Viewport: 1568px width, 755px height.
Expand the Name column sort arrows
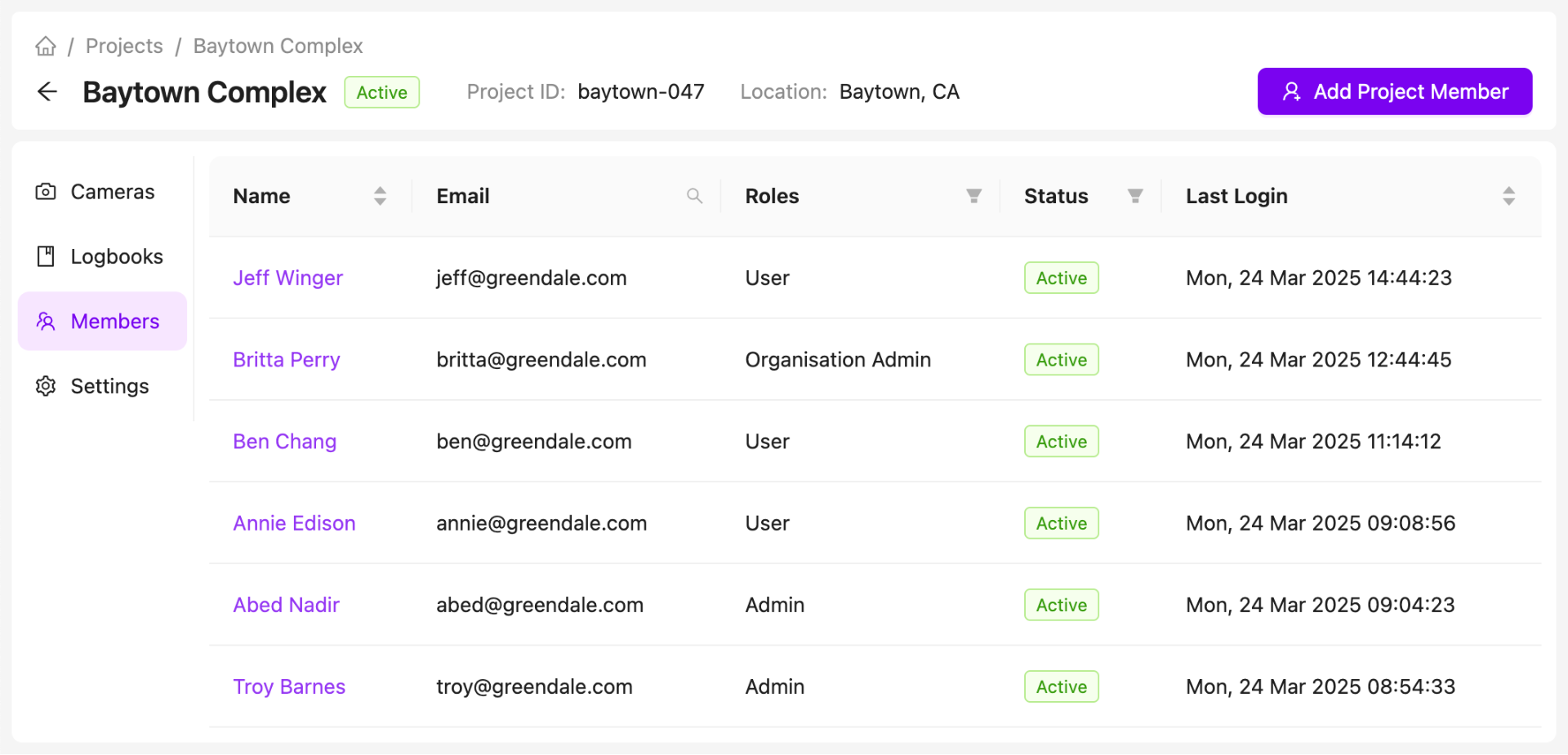(x=380, y=195)
